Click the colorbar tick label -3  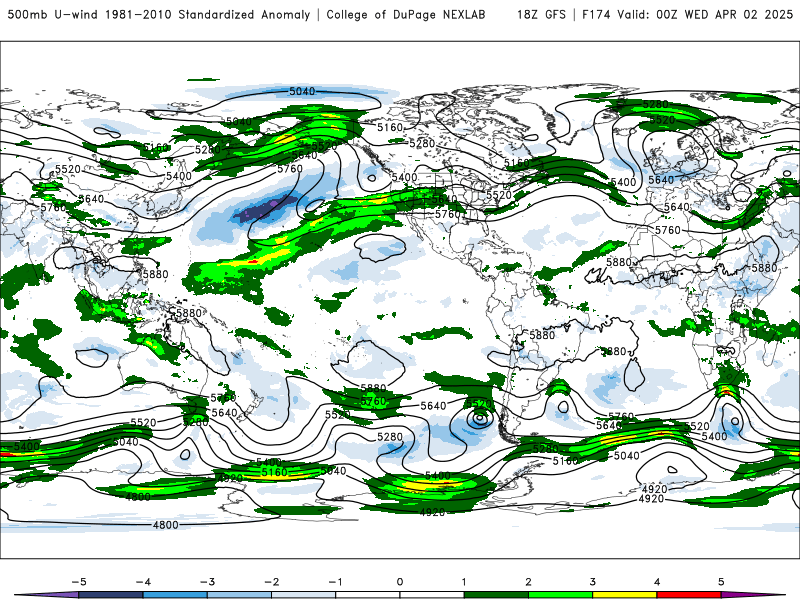pyautogui.click(x=207, y=582)
